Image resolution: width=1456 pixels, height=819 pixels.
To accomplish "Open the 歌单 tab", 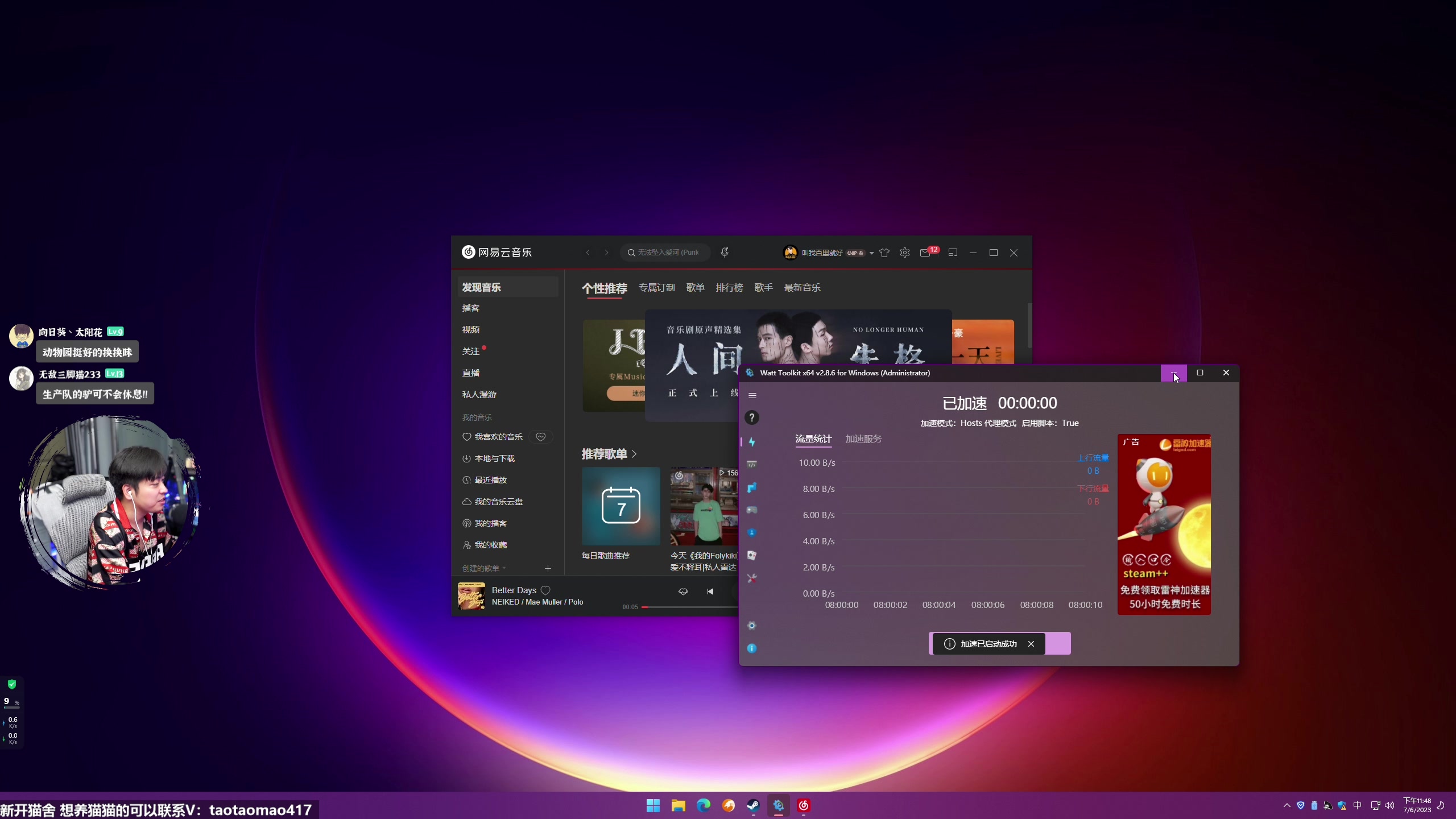I will (696, 288).
